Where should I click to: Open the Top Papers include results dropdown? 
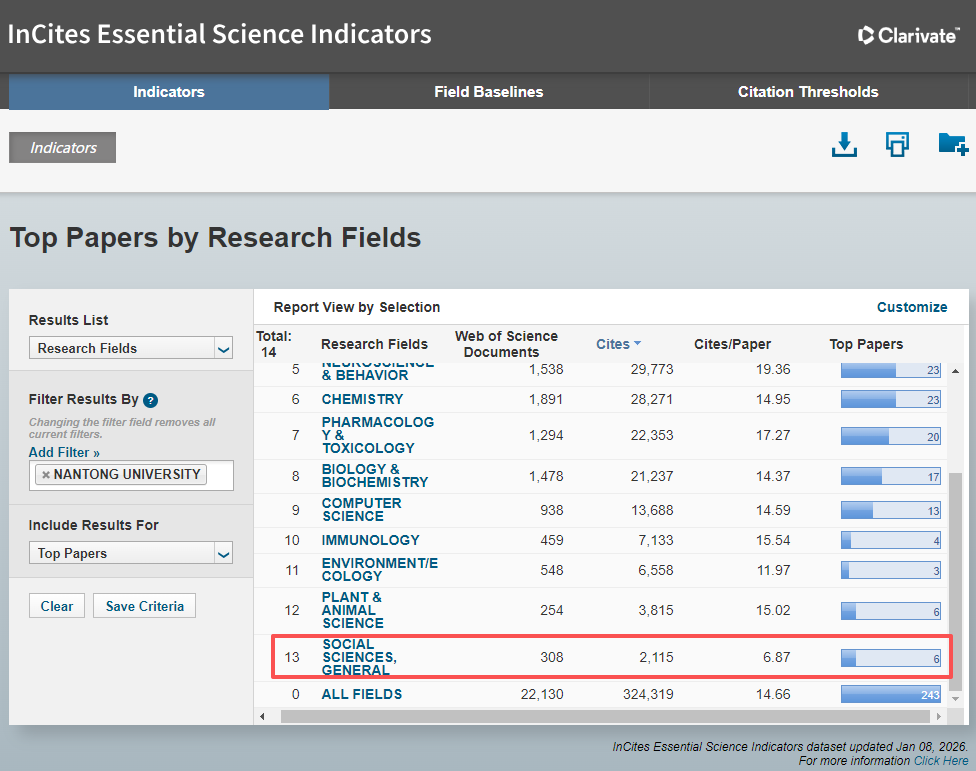tap(131, 553)
